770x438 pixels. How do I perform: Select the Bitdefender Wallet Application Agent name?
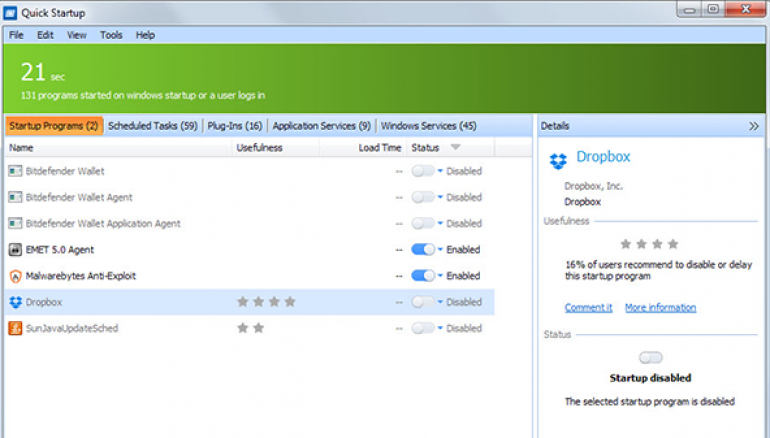tap(103, 223)
